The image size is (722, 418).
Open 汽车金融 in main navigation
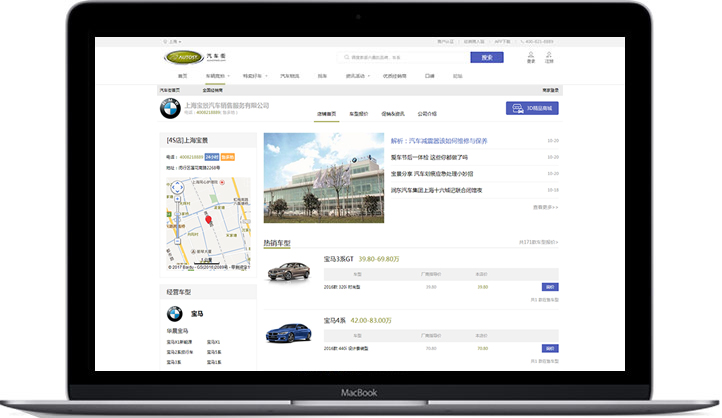(290, 76)
